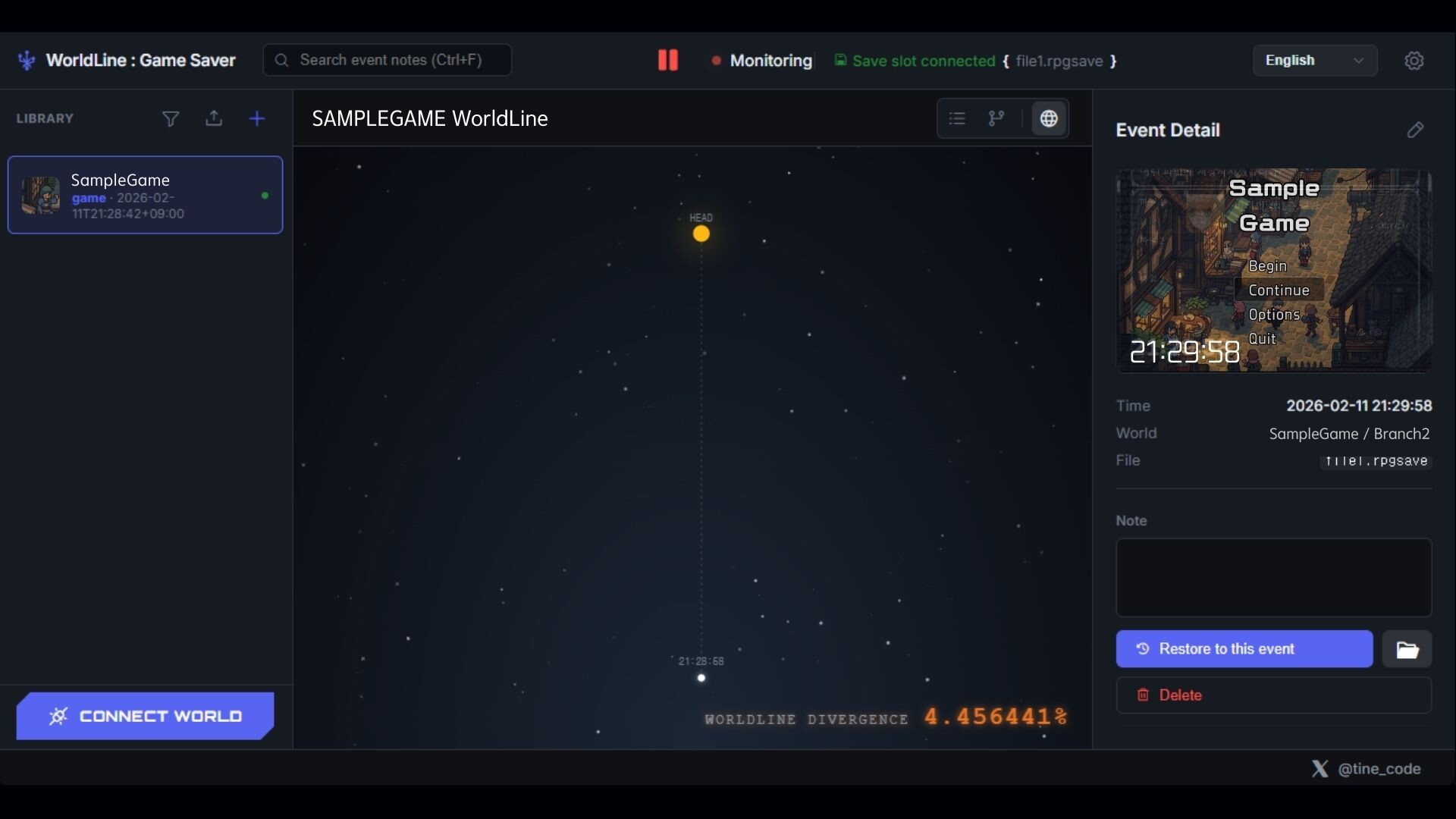The image size is (1456, 819).
Task: Click the WorldLine app logo icon
Action: 27,61
